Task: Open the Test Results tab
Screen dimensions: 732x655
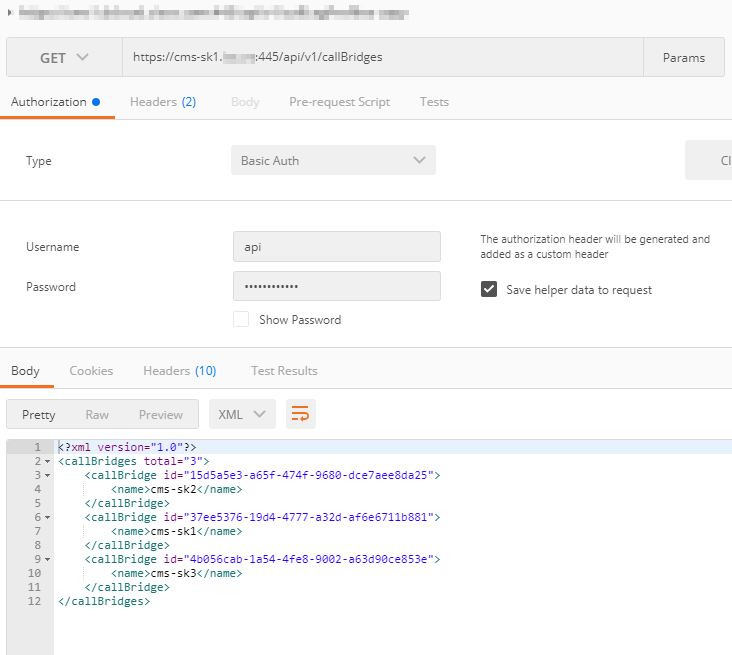Action: click(x=284, y=371)
